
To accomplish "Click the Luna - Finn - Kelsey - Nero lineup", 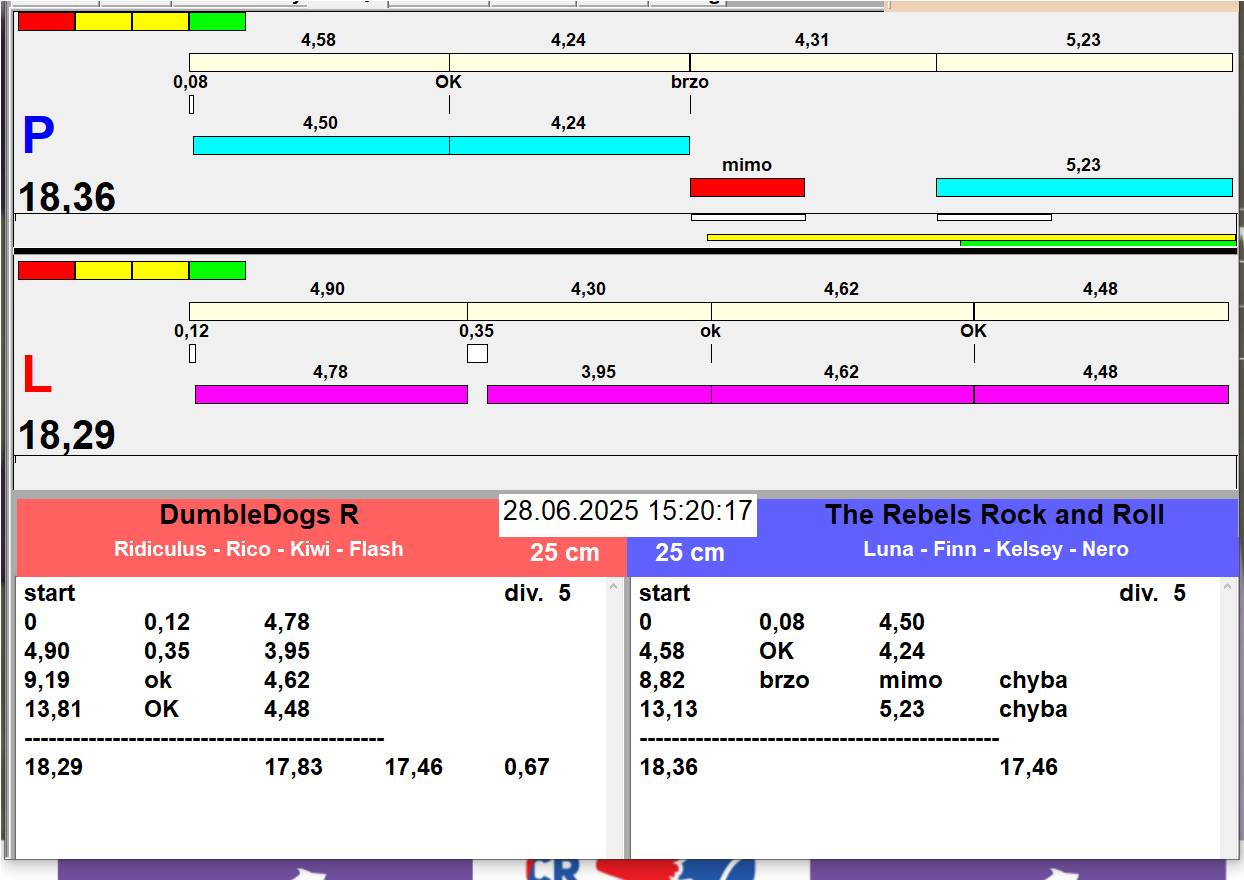I will click(996, 549).
